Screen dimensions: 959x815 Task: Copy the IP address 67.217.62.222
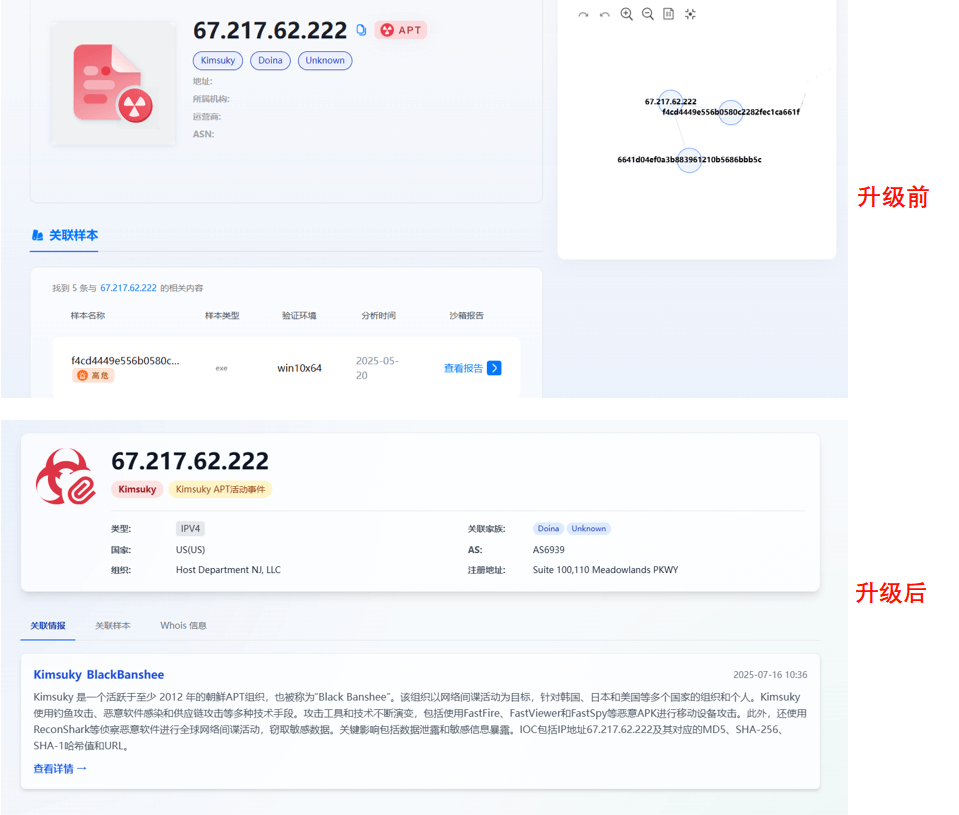[361, 30]
